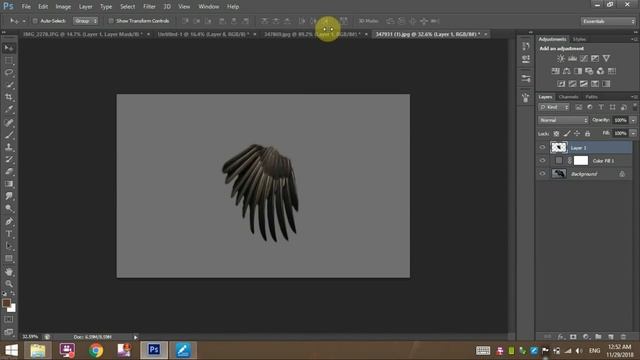The image size is (640, 360).
Task: Switch to the Channels tab
Action: coord(569,97)
